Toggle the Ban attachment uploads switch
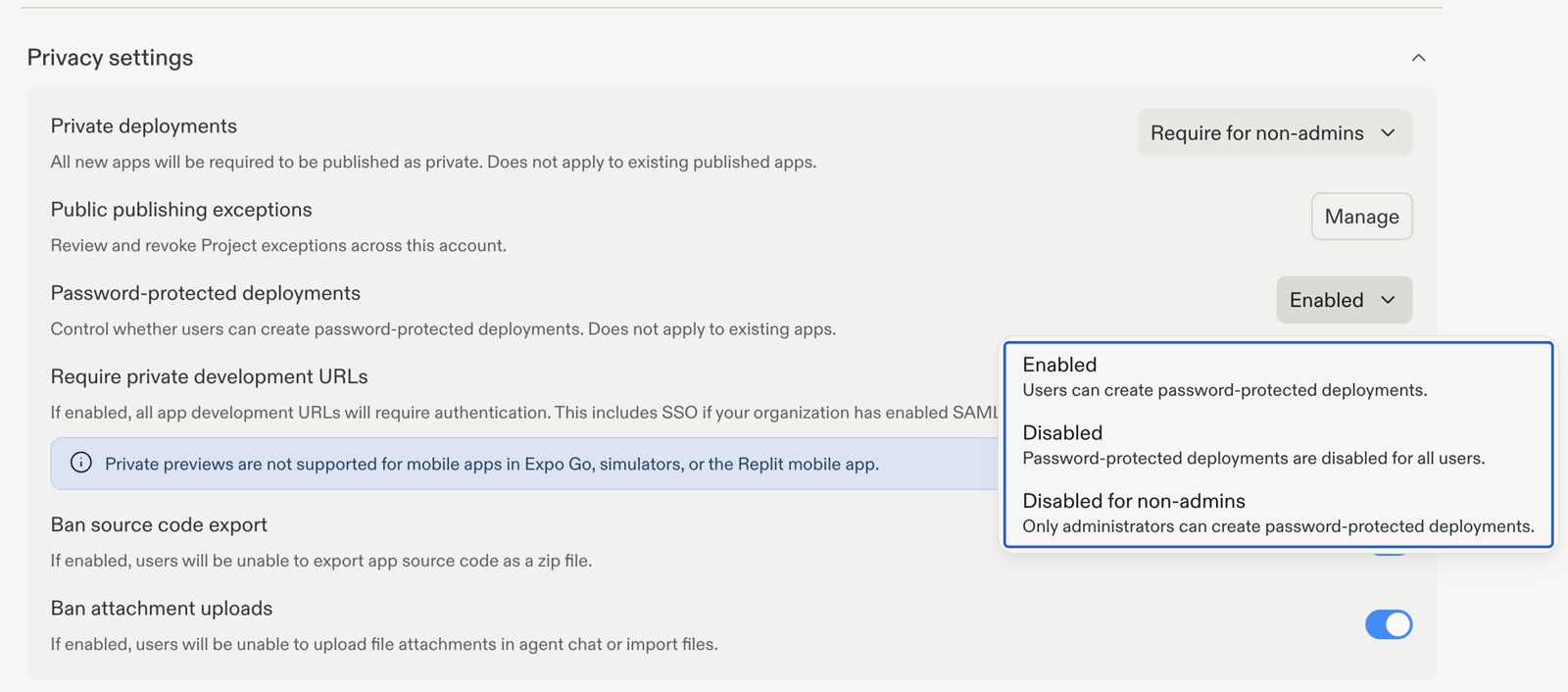This screenshot has width=1568, height=692. click(1389, 624)
